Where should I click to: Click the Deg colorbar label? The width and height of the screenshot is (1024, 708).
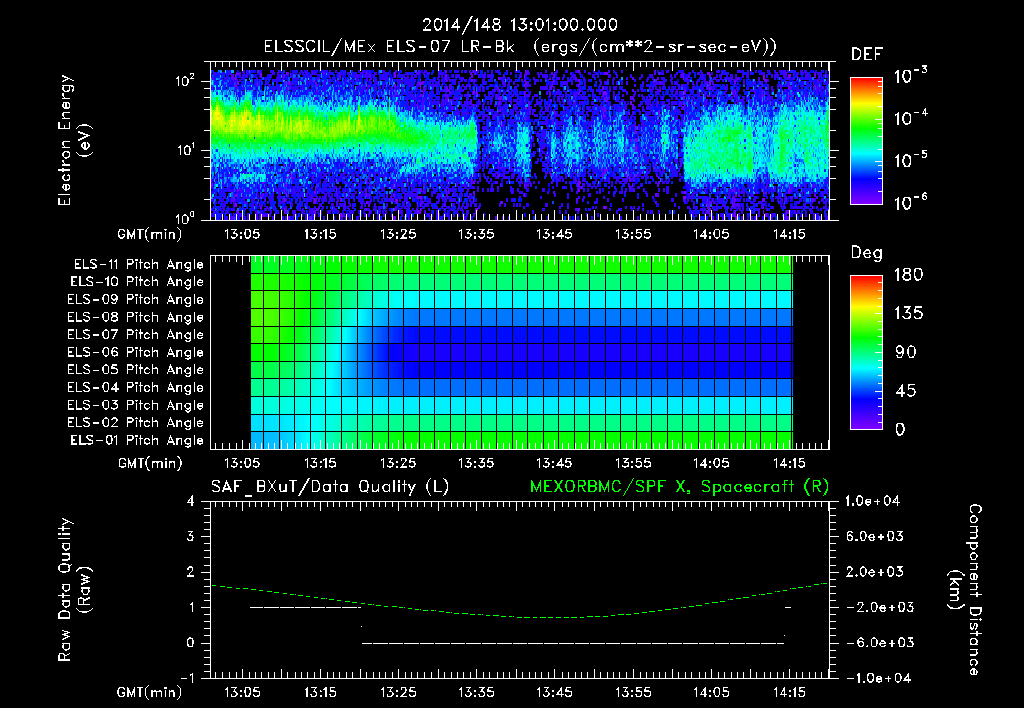pos(867,253)
